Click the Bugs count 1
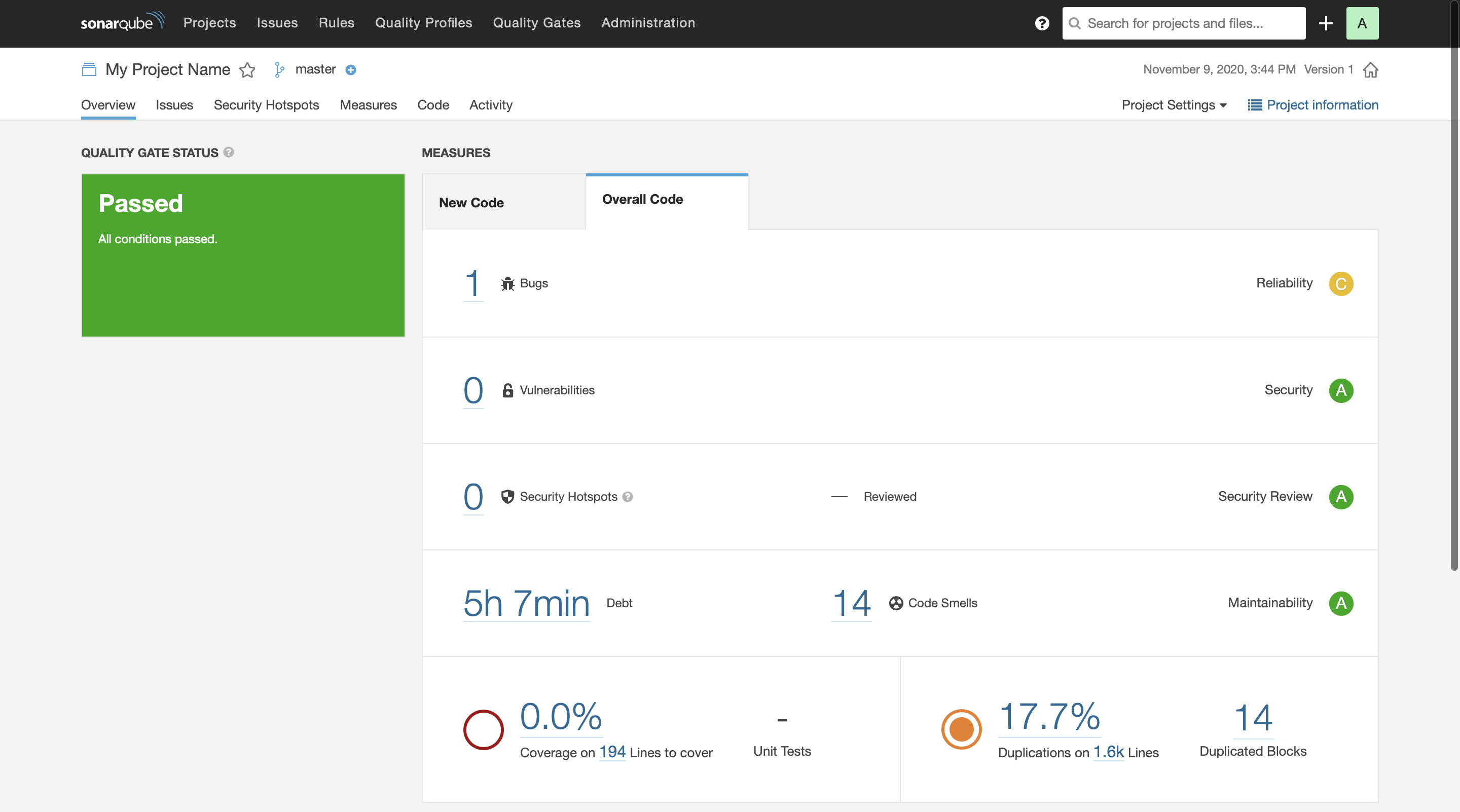Viewport: 1460px width, 812px height. click(472, 284)
